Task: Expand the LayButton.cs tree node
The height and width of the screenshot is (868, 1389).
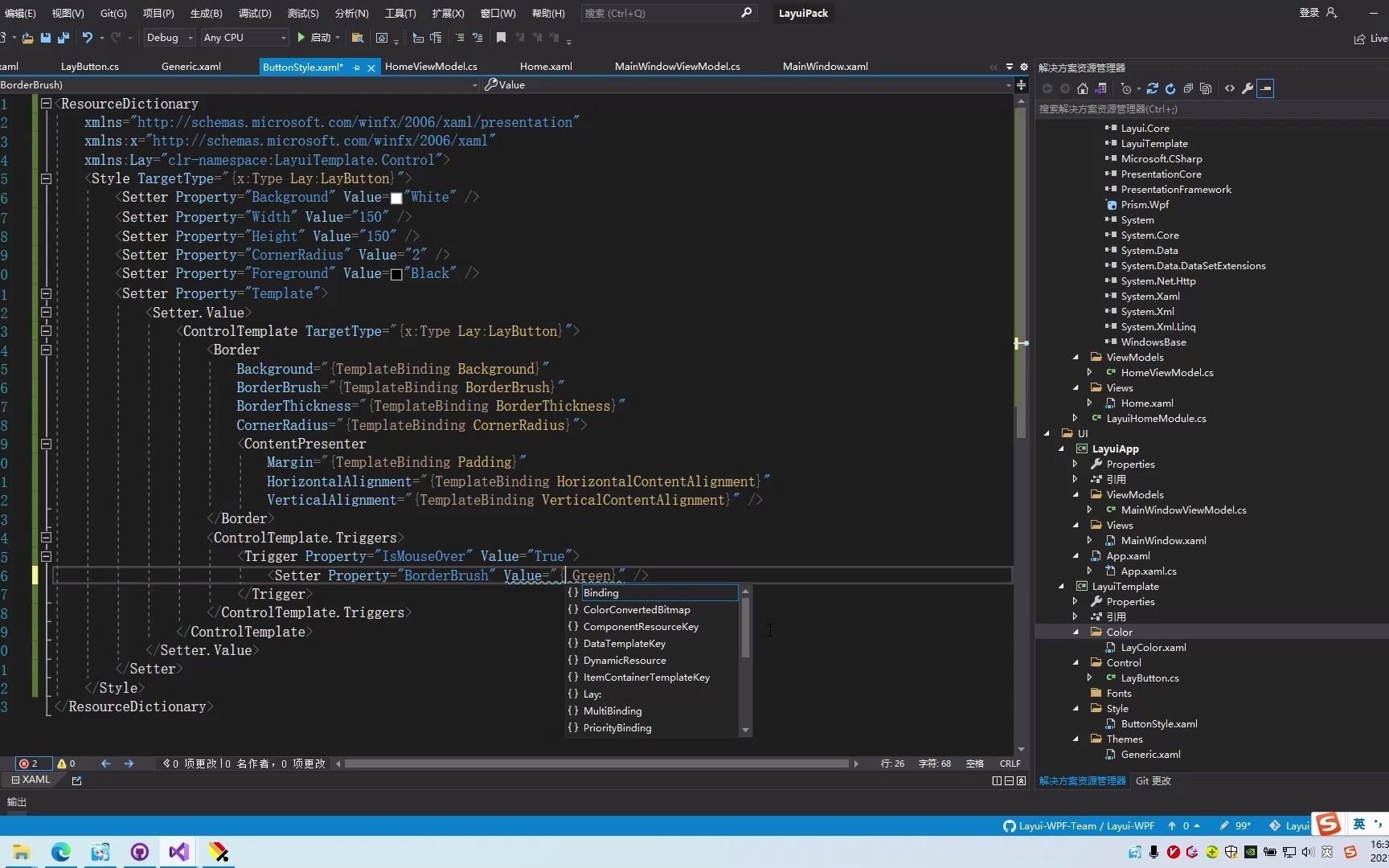Action: pyautogui.click(x=1089, y=678)
